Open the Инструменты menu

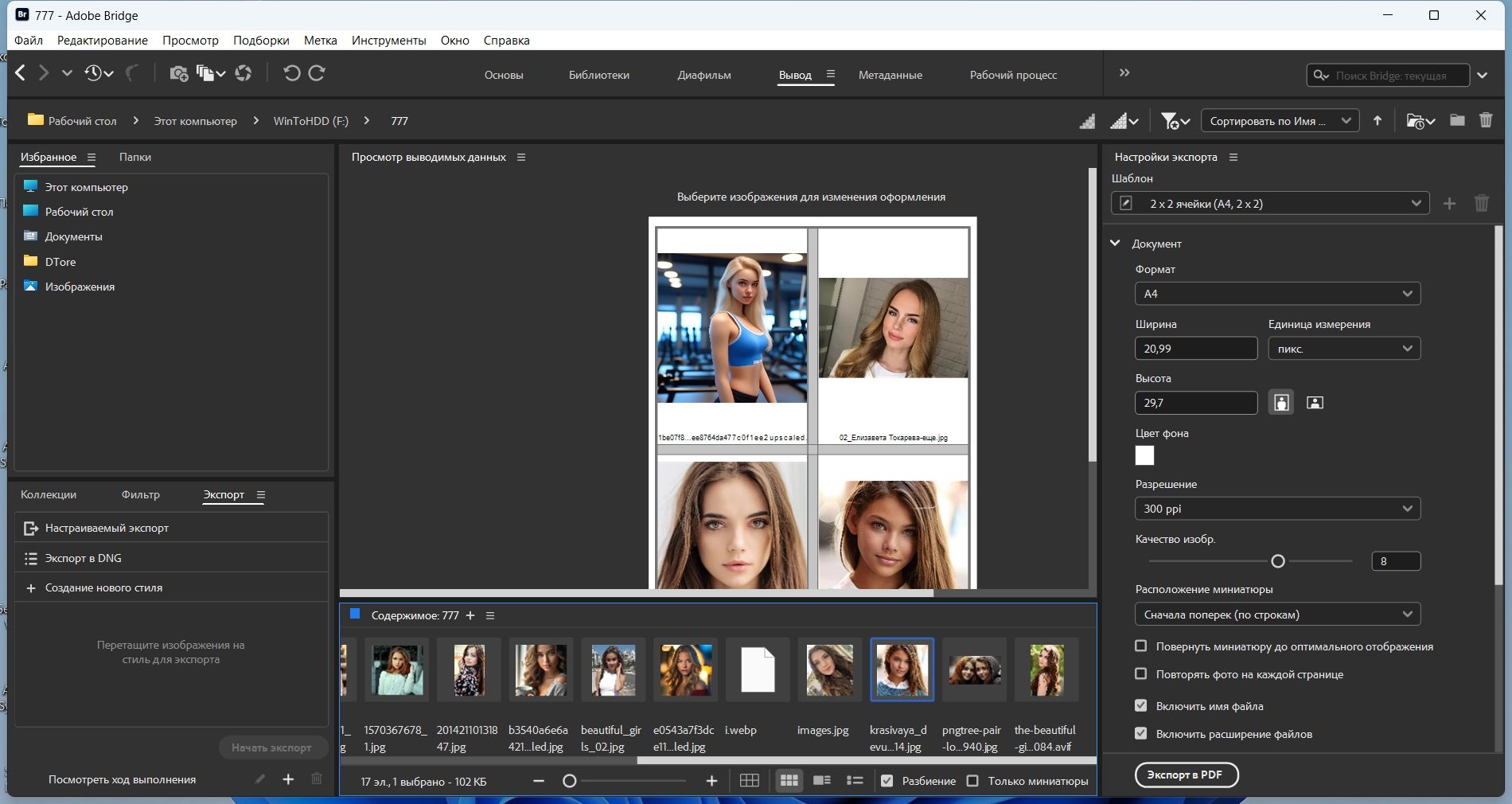(x=388, y=41)
